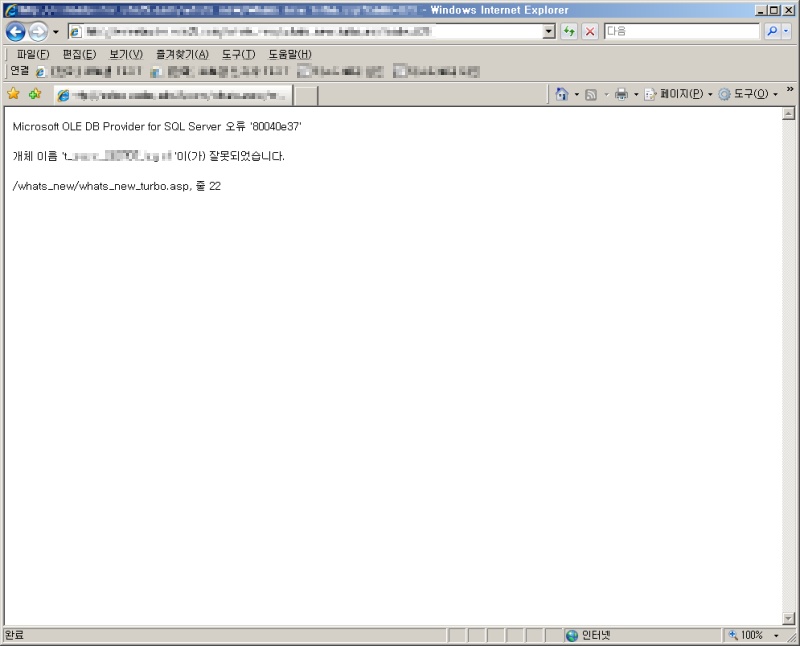Open a new blank tab

tap(306, 95)
